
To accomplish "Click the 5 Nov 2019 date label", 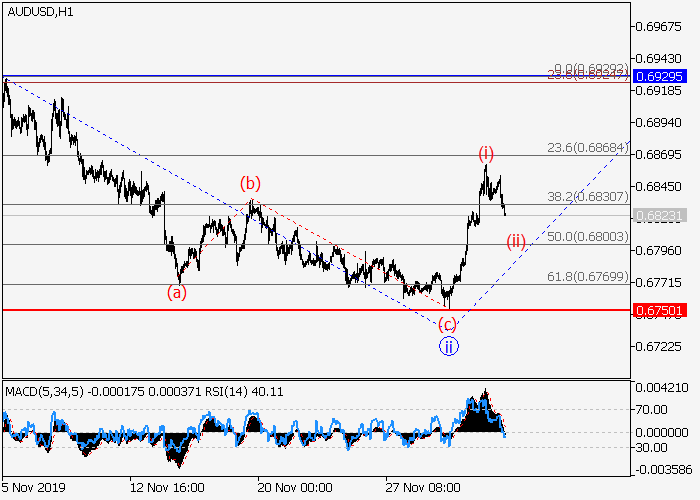I will tap(34, 487).
